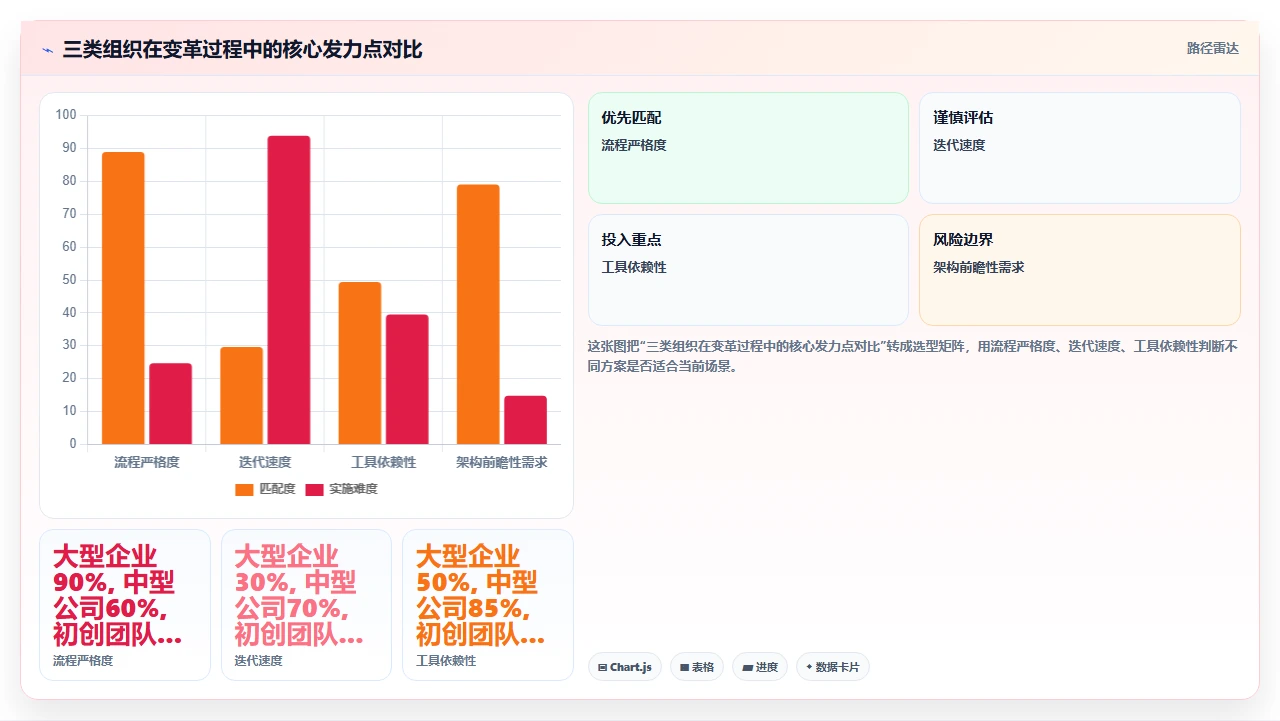Click the Chart.js tag icon
This screenshot has width=1280, height=721.
602,667
